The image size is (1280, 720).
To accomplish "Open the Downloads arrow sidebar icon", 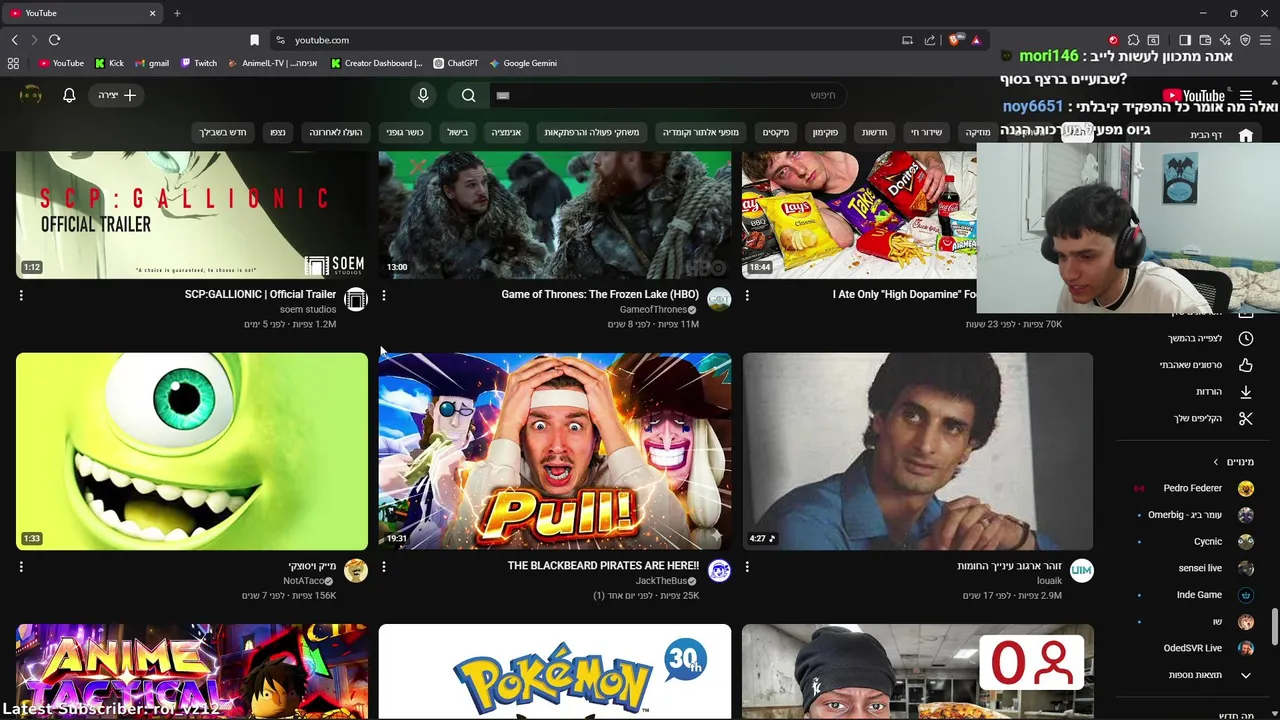I will coord(1246,392).
